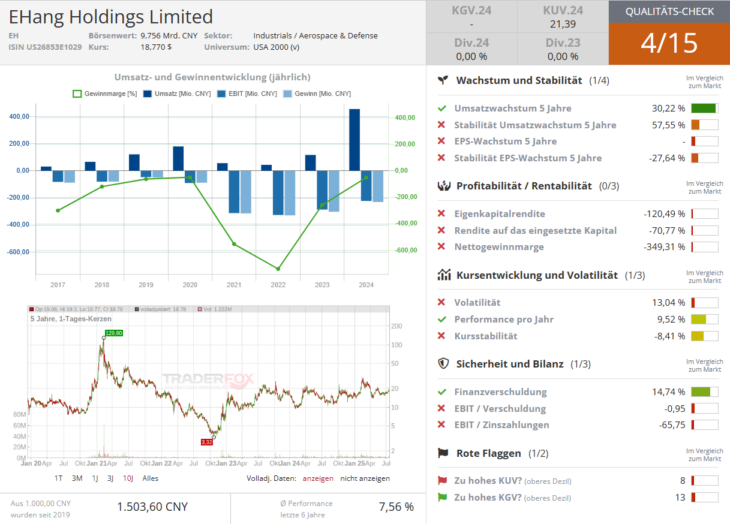Click the red X beside Eigenkapitalrendite
Viewport: 730px width, 524px height.
click(441, 214)
